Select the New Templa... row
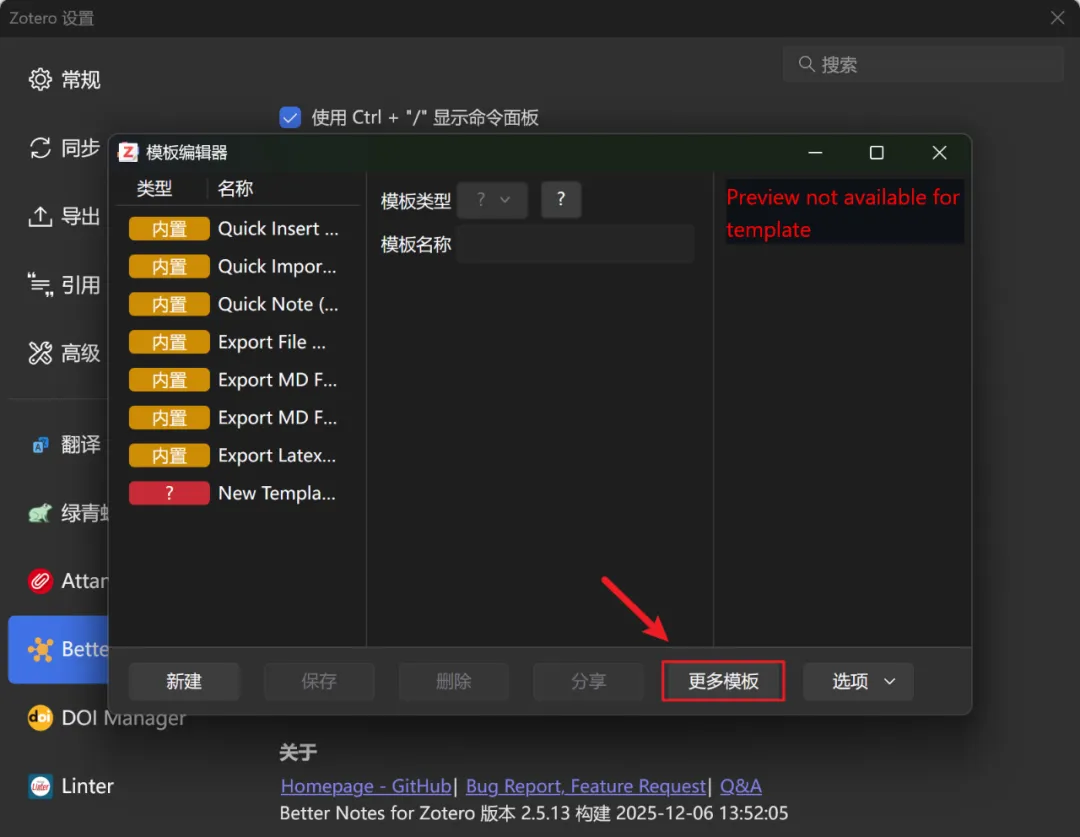This screenshot has width=1080, height=837. click(x=238, y=493)
